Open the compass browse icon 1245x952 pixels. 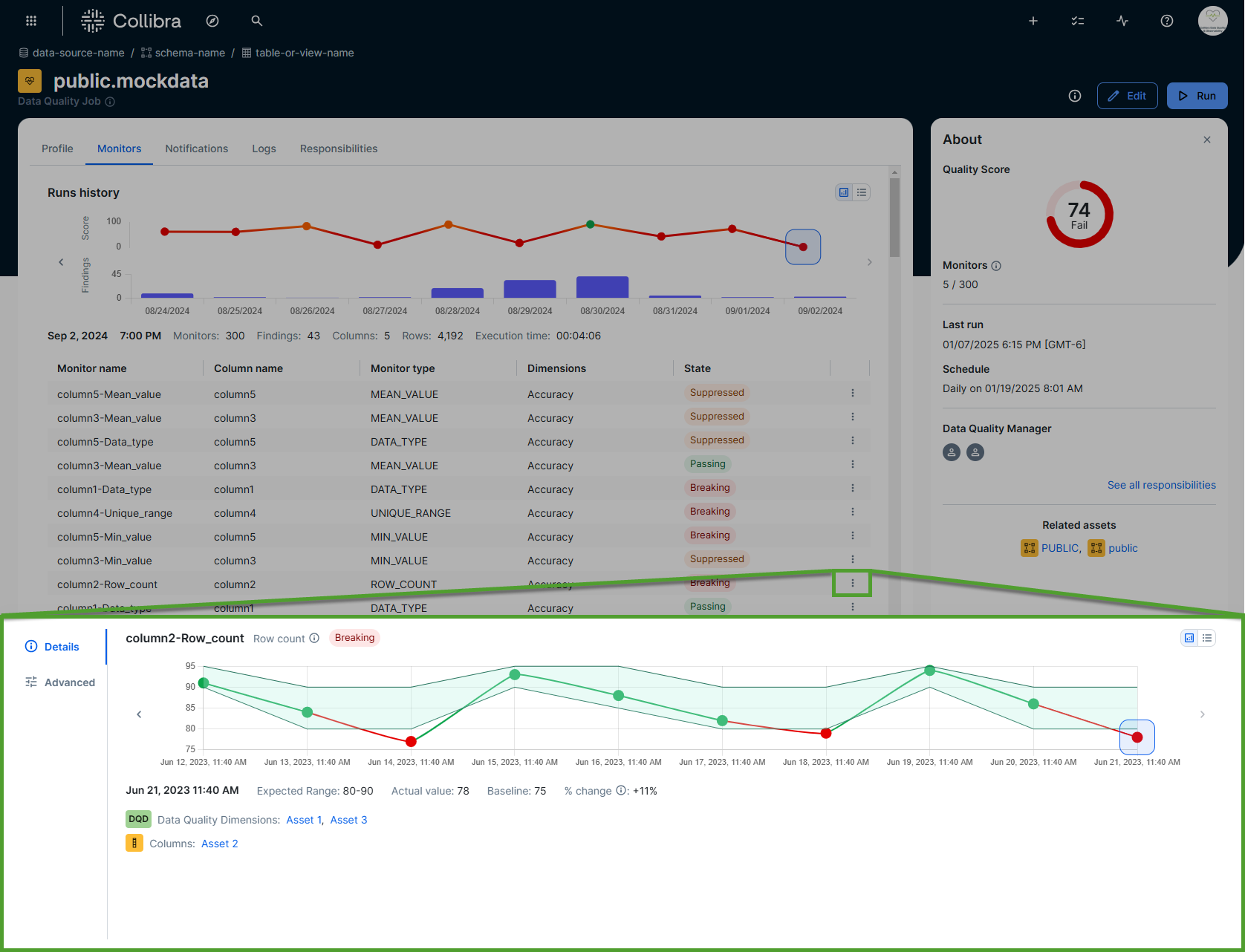(x=212, y=21)
